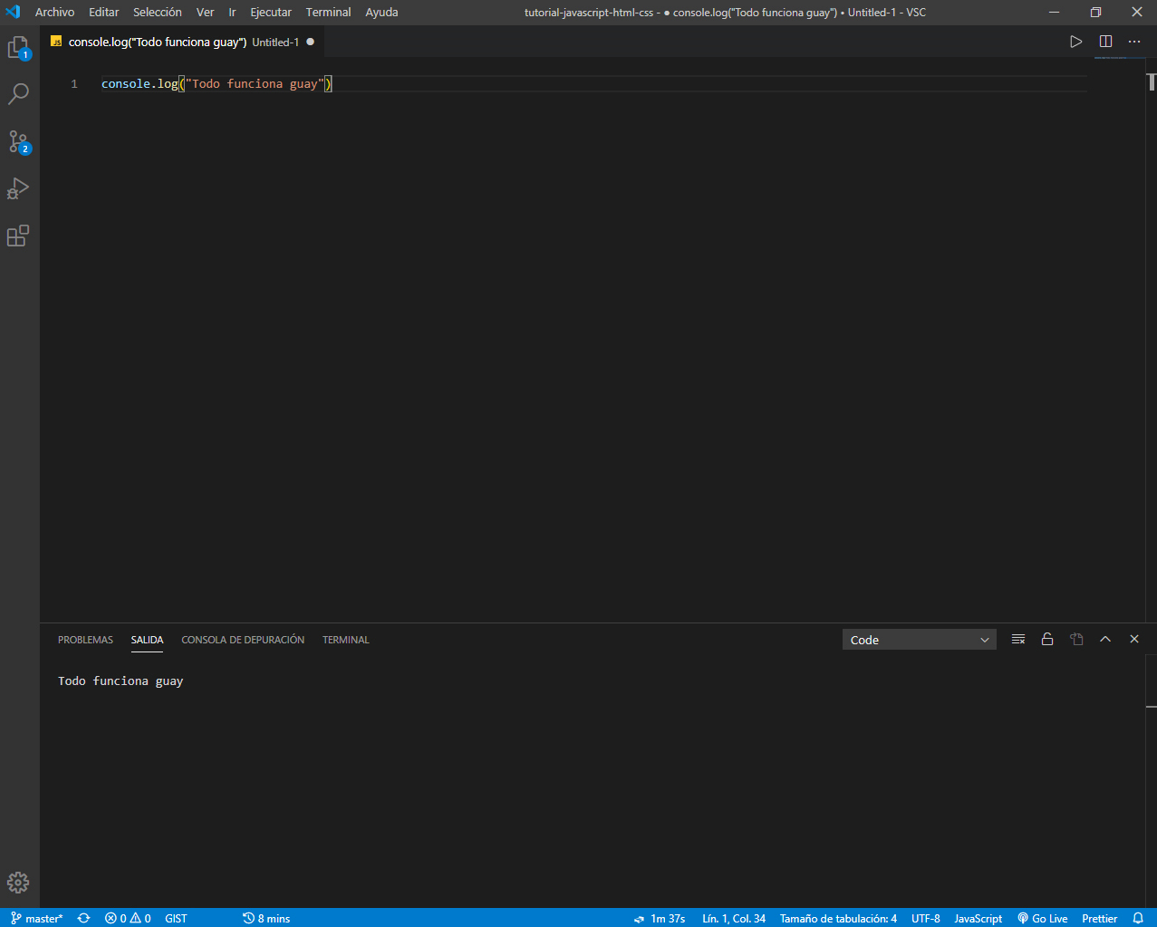Maximize the panel size with chevron
Viewport: 1157px width, 927px height.
point(1105,639)
